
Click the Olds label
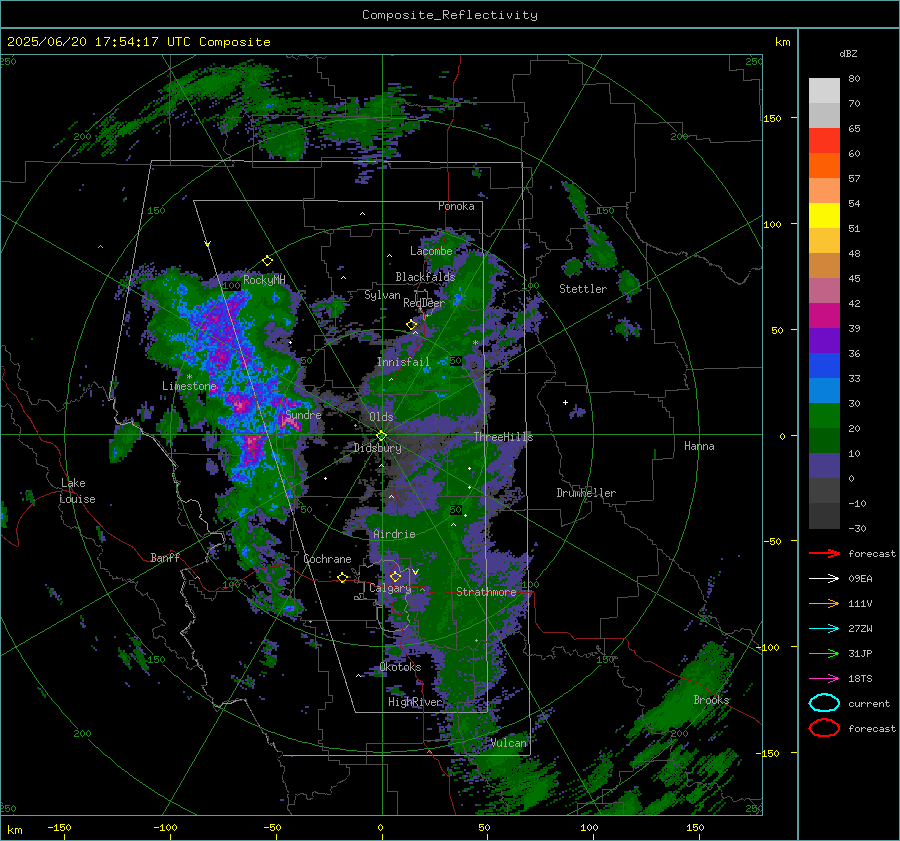381,417
